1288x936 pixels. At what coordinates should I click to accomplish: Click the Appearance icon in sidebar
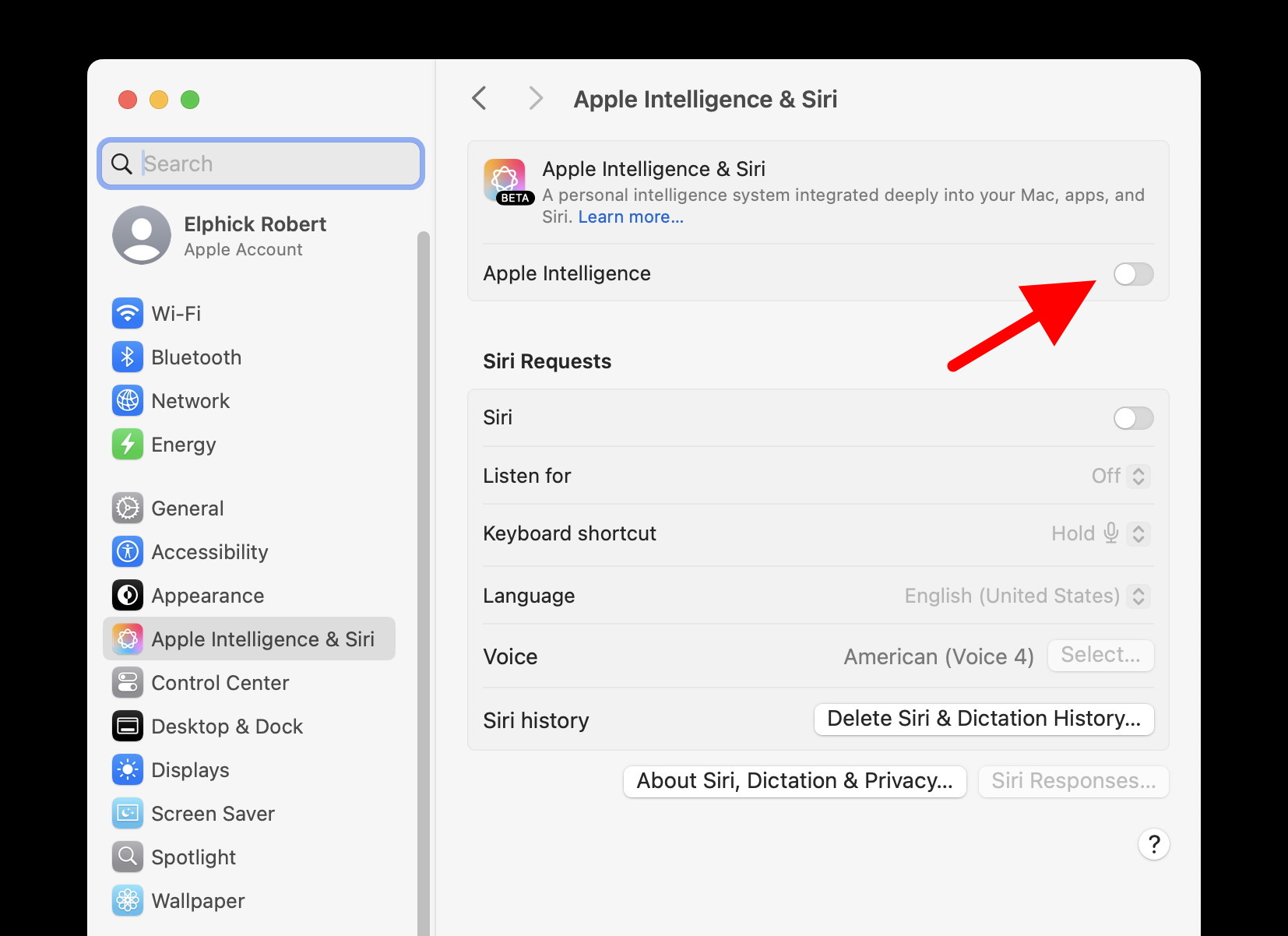(x=128, y=596)
